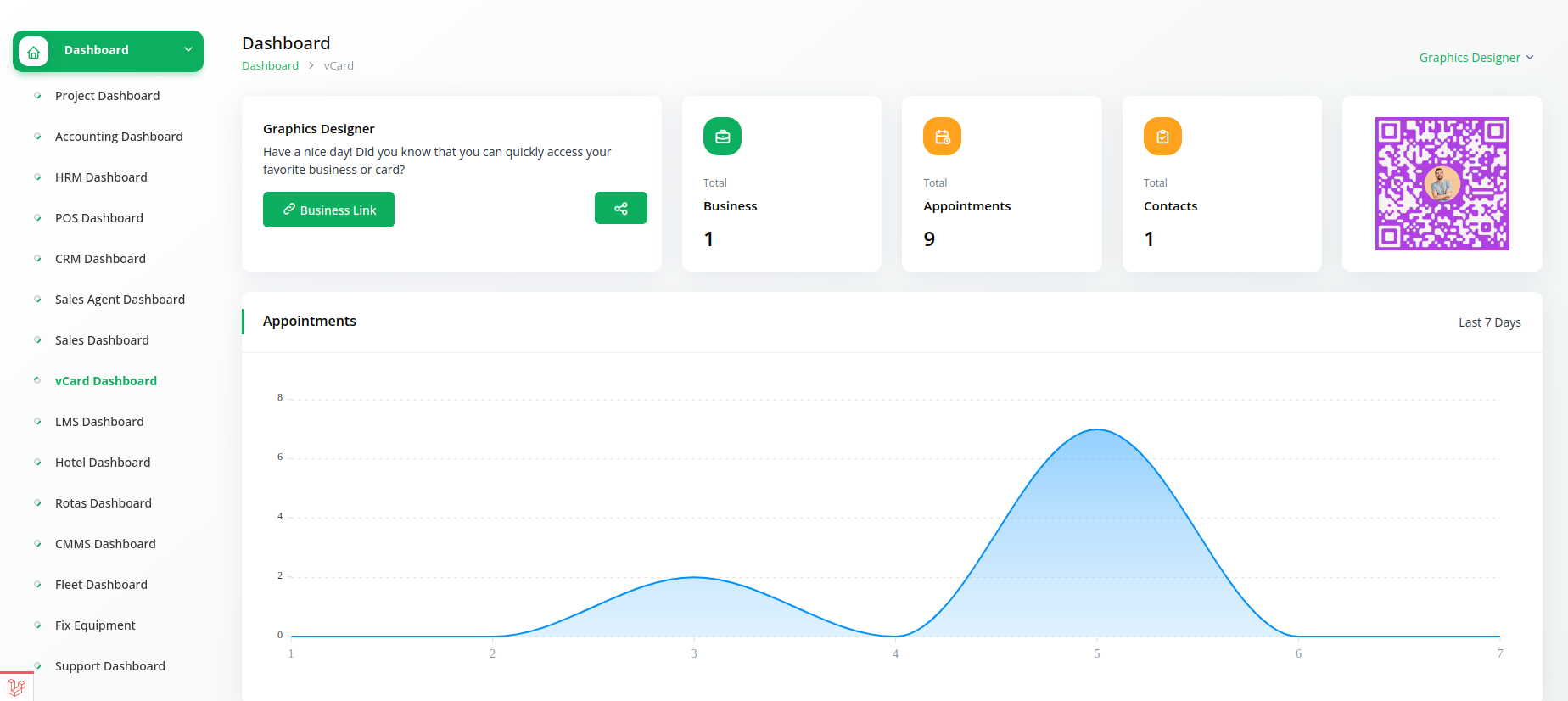Click the green briefcase Total Business icon
This screenshot has width=1568, height=701.
point(722,137)
